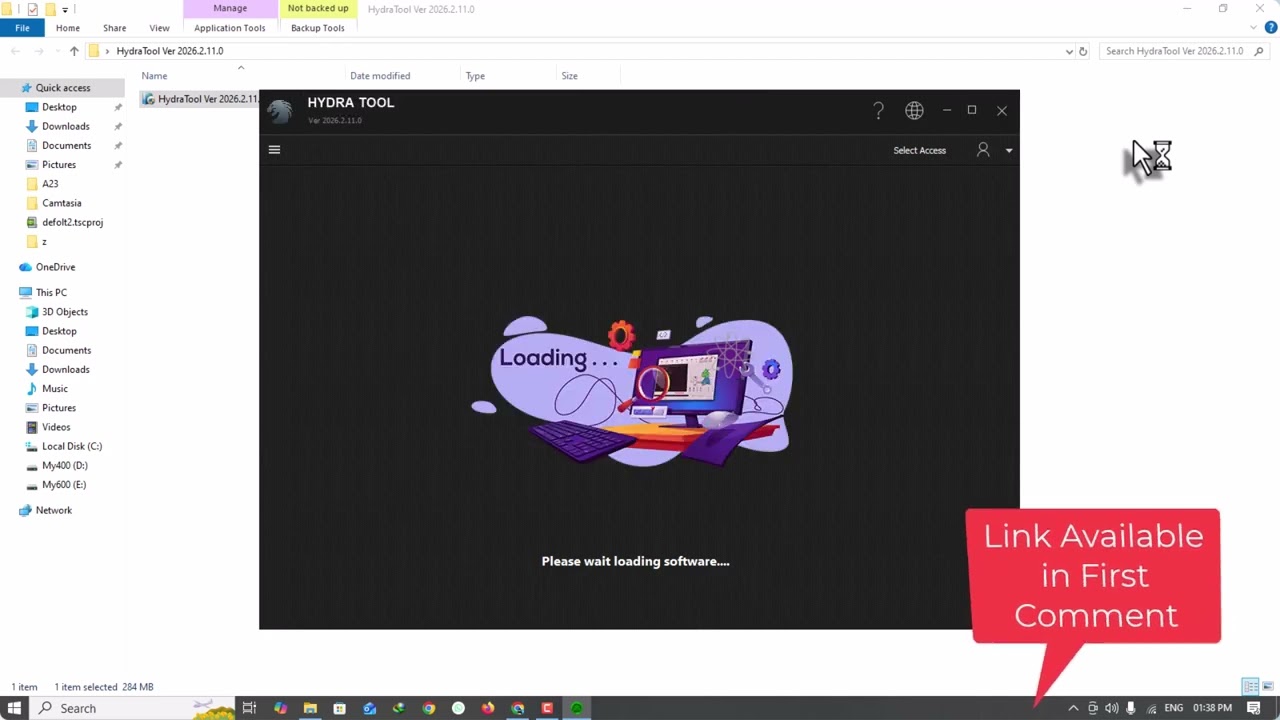Sort by the Name column header
The height and width of the screenshot is (720, 1280).
(x=154, y=76)
